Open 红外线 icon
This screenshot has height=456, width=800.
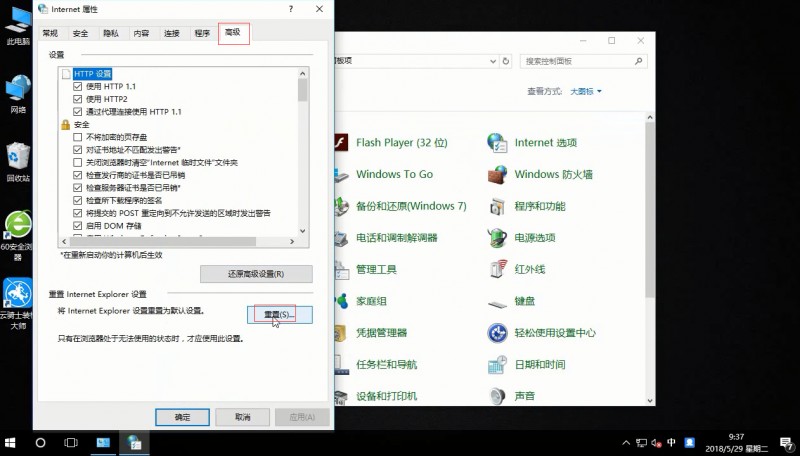coord(497,269)
